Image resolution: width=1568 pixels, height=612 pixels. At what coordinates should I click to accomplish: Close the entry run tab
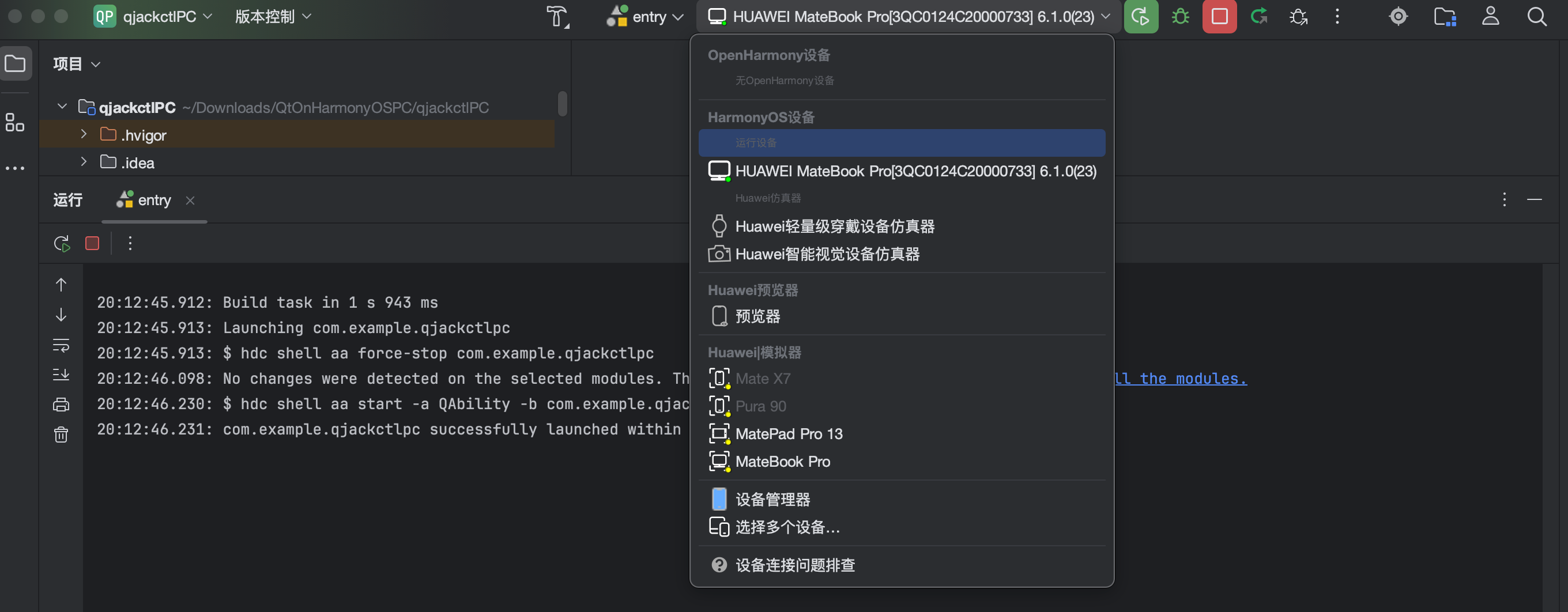[x=190, y=200]
